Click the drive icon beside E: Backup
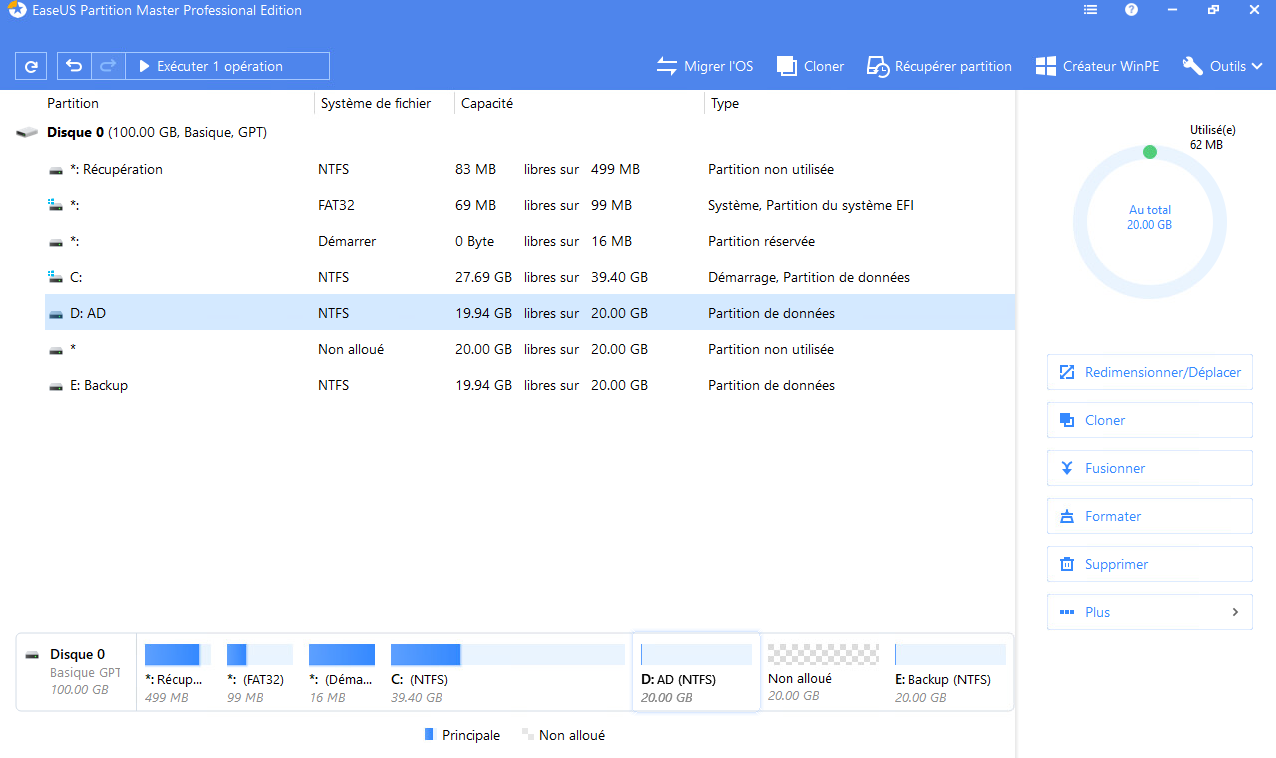 pos(55,385)
